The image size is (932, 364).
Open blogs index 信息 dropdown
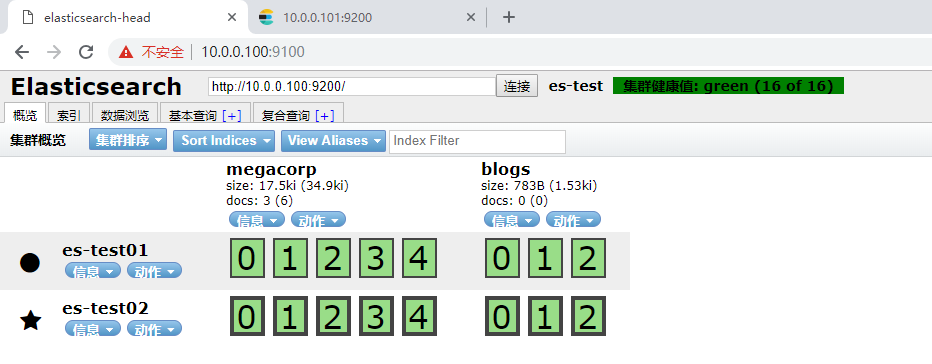512,220
